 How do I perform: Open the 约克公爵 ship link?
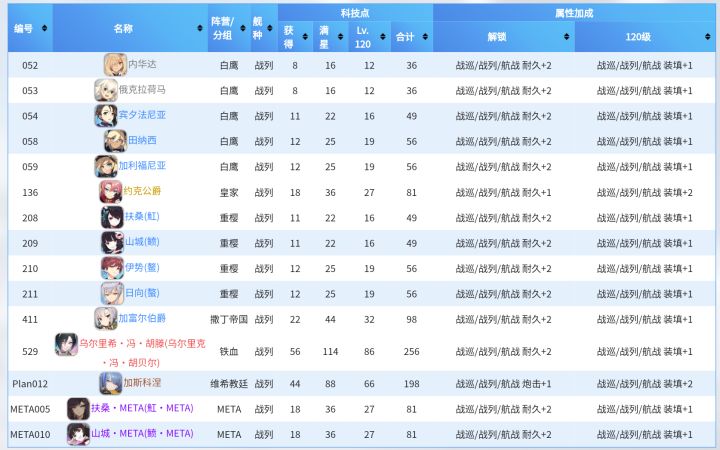(142, 191)
